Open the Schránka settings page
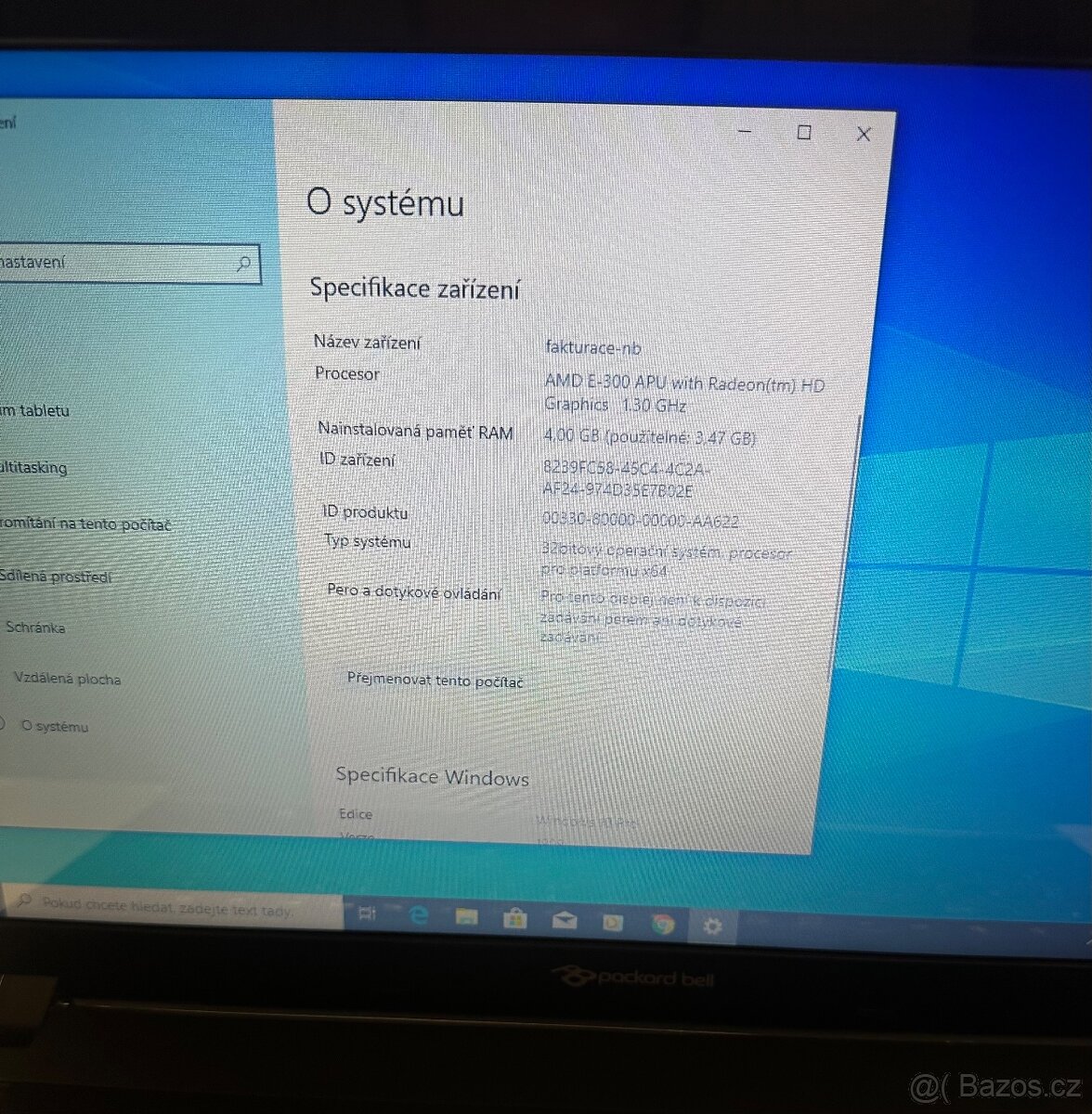Screen dimensions: 1092x1114 coord(35,628)
